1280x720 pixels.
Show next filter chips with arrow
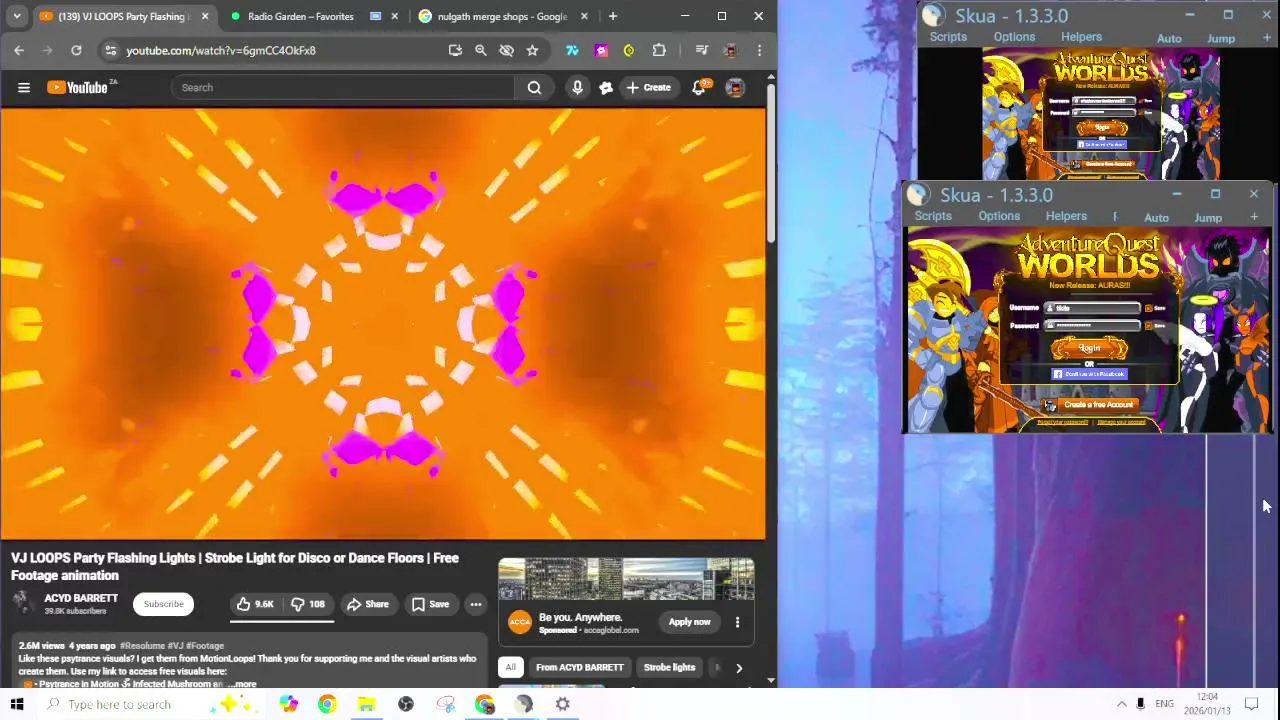739,668
